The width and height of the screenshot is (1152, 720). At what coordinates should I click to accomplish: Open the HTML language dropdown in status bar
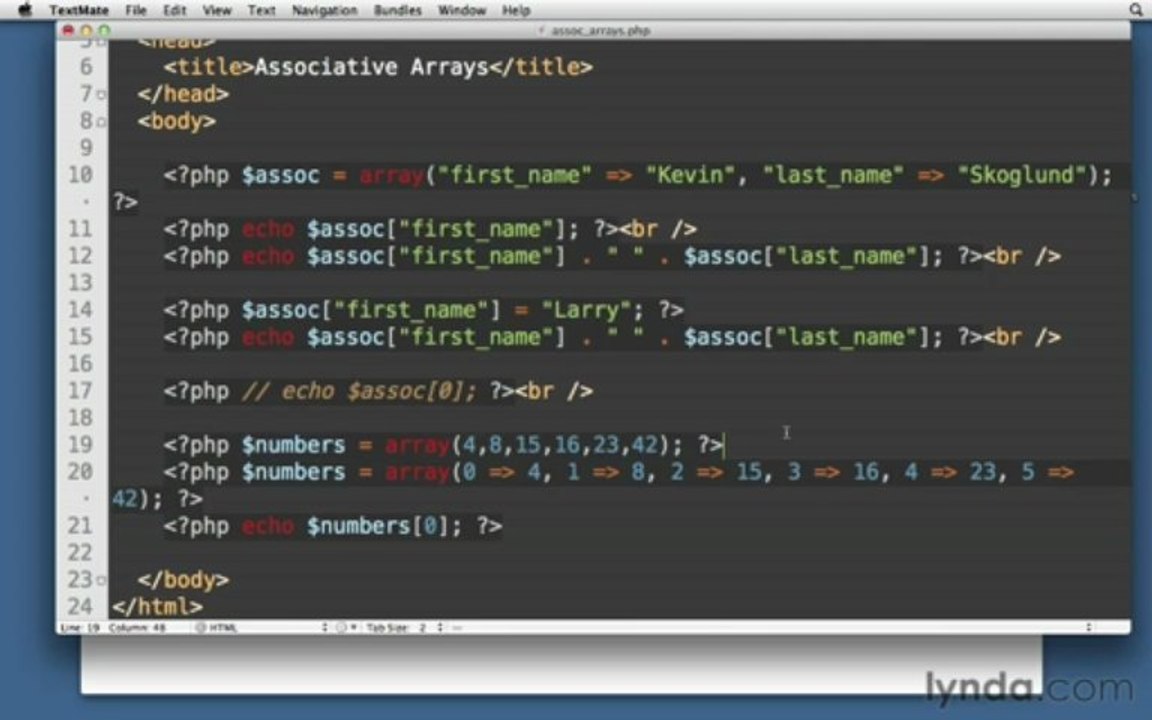coord(261,627)
